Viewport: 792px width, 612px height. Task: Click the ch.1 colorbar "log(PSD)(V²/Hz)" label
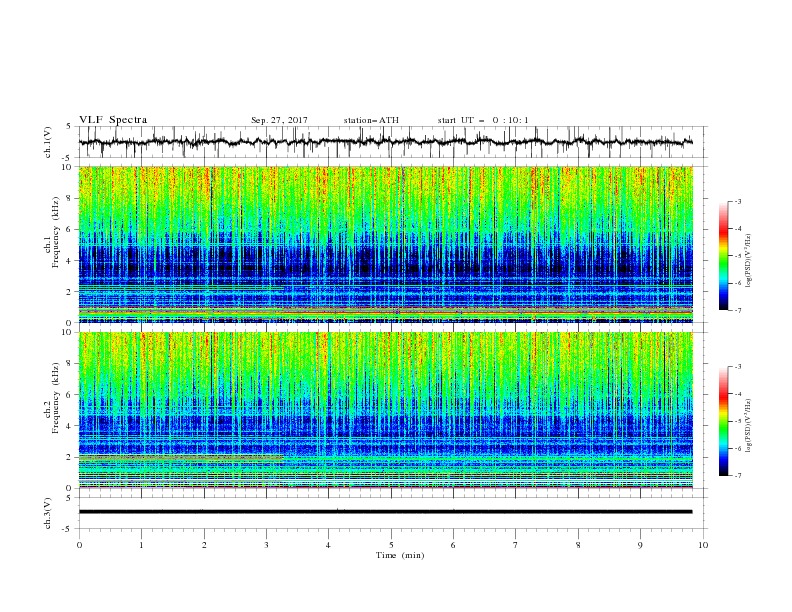click(749, 261)
